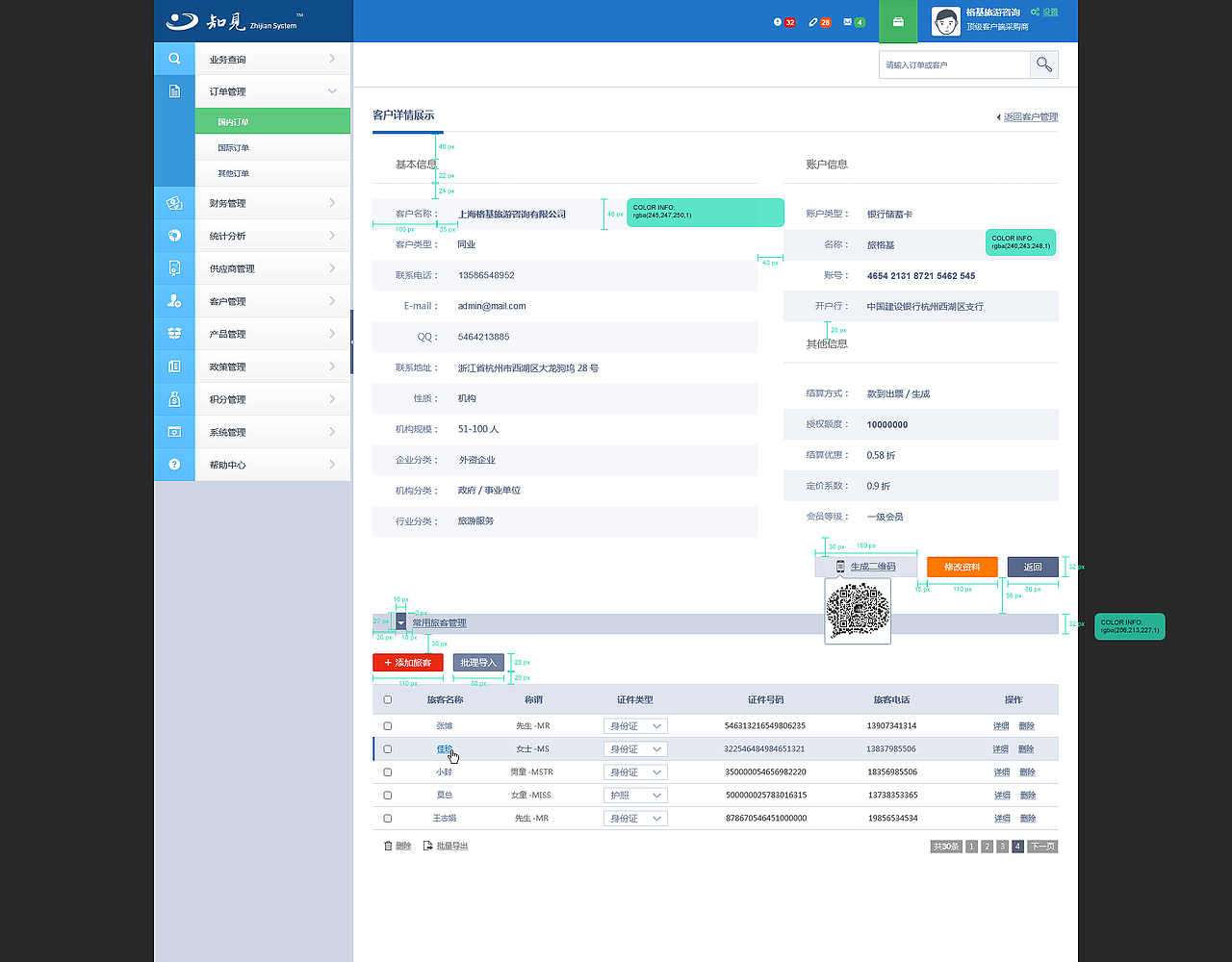Click the 知見 Zhijian System logo
This screenshot has width=1232, height=962.
coord(235,20)
